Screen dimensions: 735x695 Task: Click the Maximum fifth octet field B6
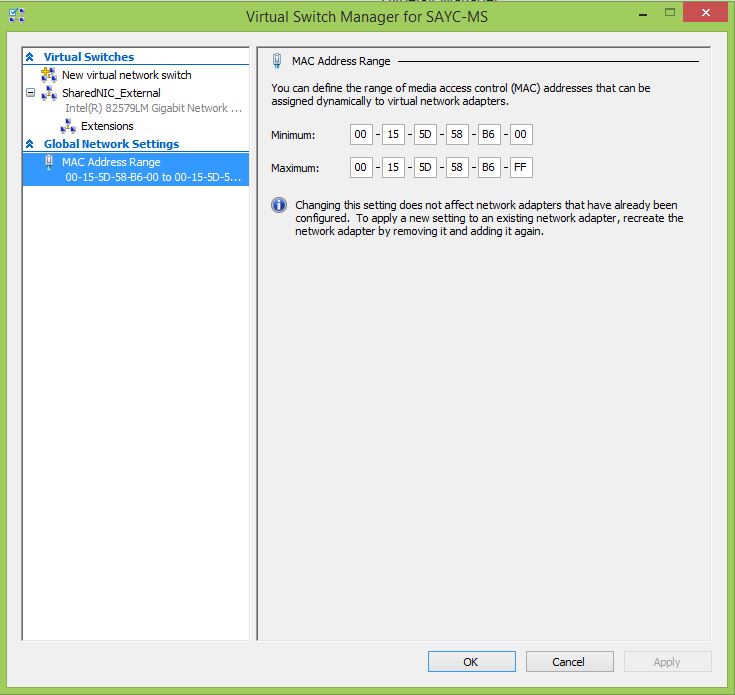pyautogui.click(x=489, y=167)
